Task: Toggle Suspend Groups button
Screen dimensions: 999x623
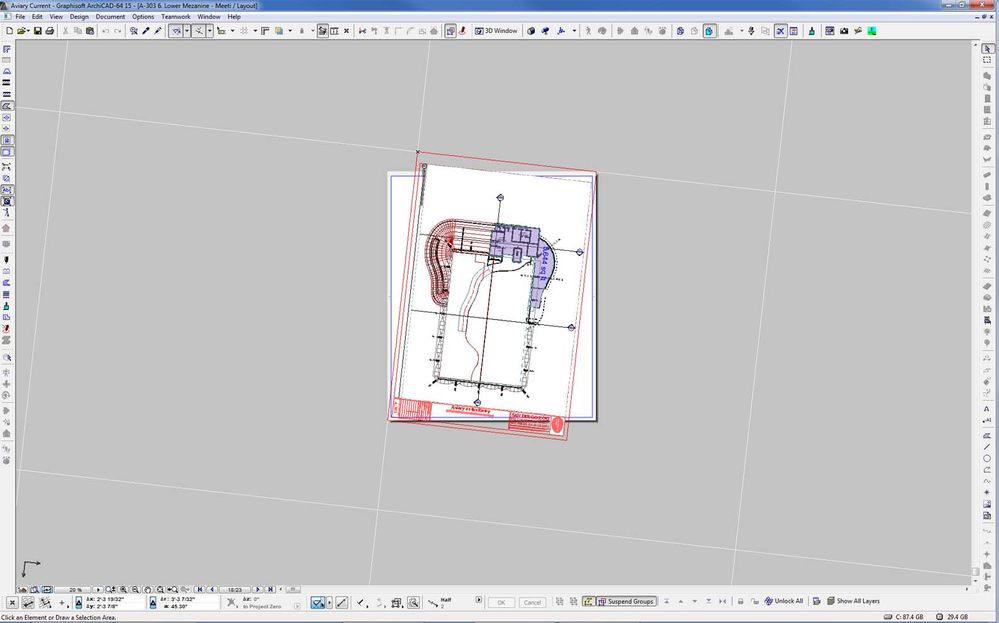Action: click(626, 601)
